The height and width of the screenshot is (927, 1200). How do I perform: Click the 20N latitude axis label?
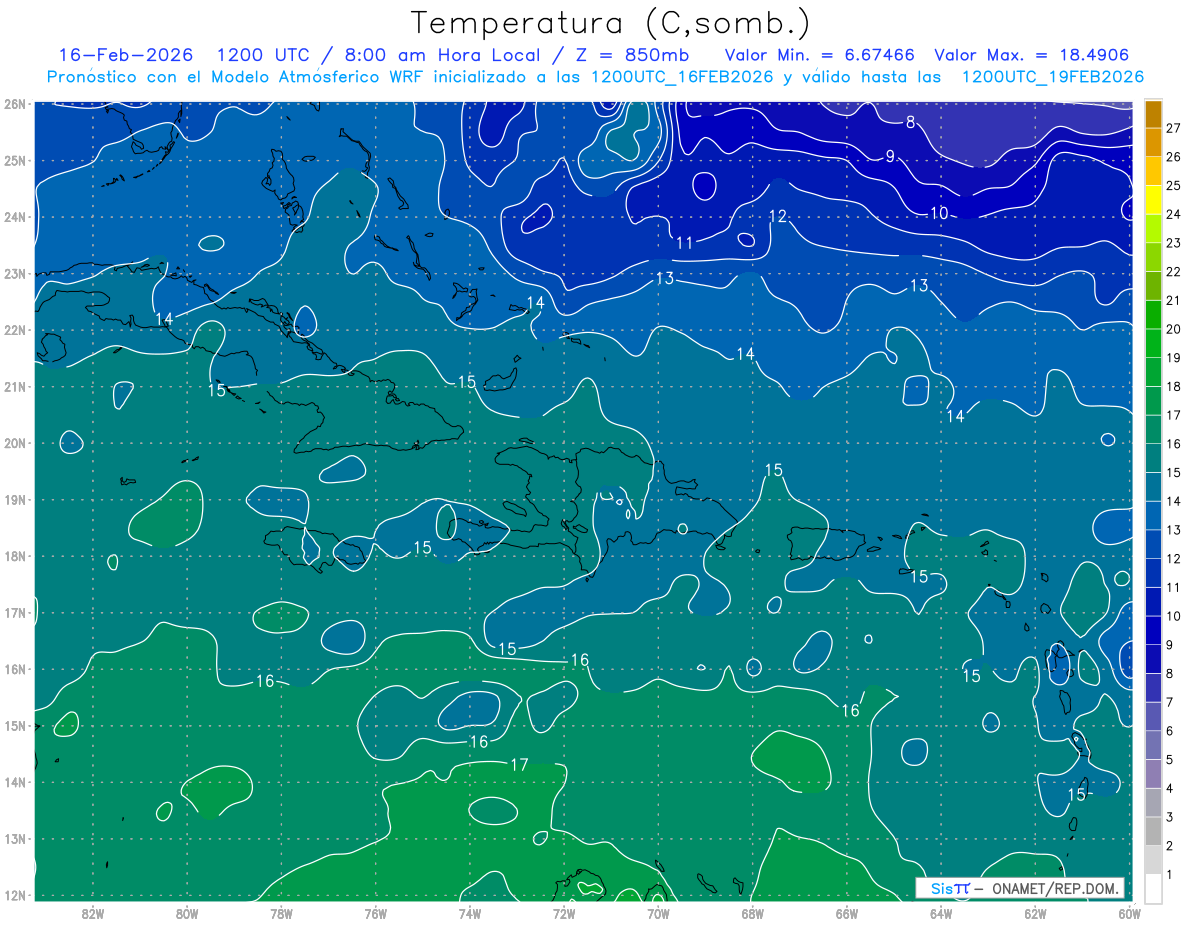click(14, 443)
